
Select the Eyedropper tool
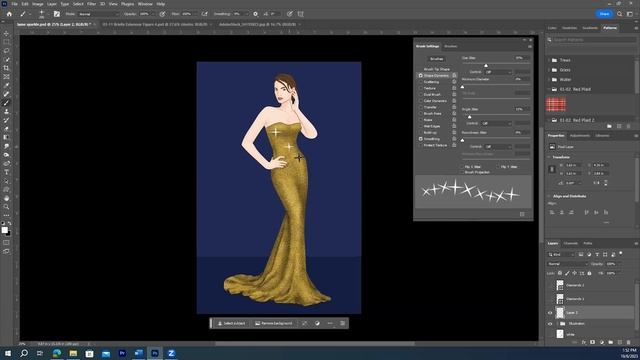[6, 85]
